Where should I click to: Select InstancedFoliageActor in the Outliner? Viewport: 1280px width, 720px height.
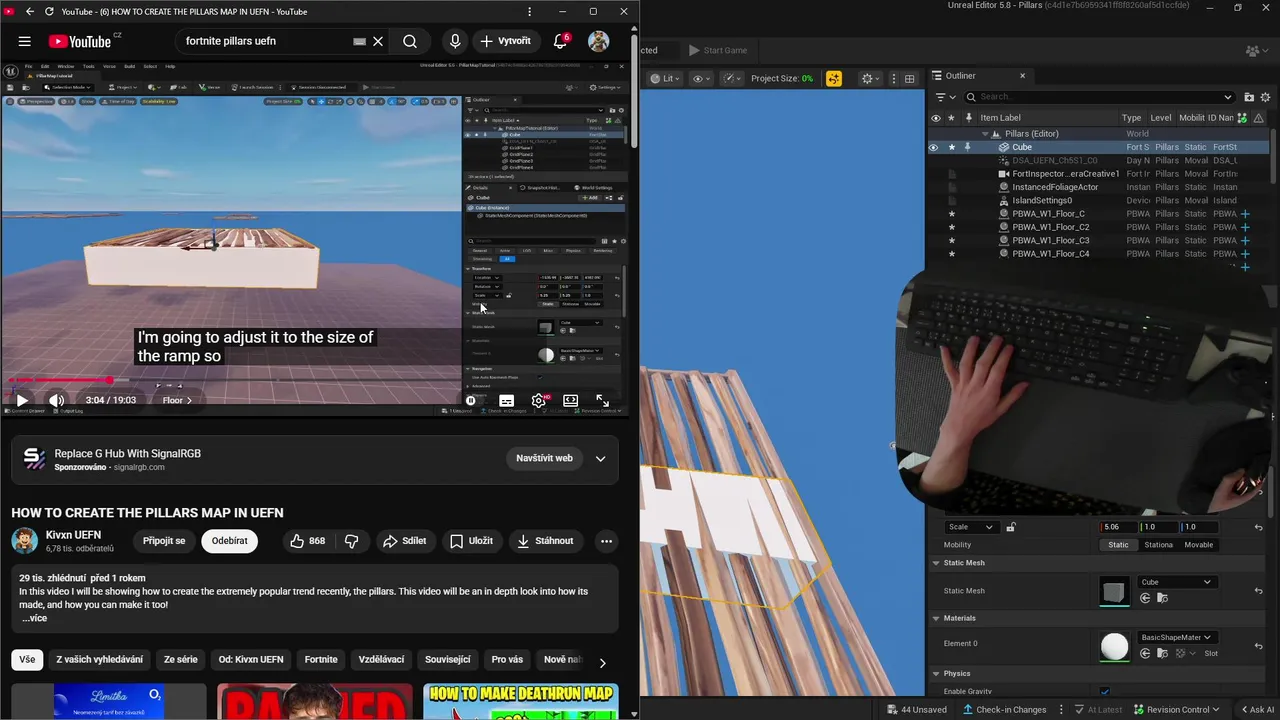(1054, 187)
